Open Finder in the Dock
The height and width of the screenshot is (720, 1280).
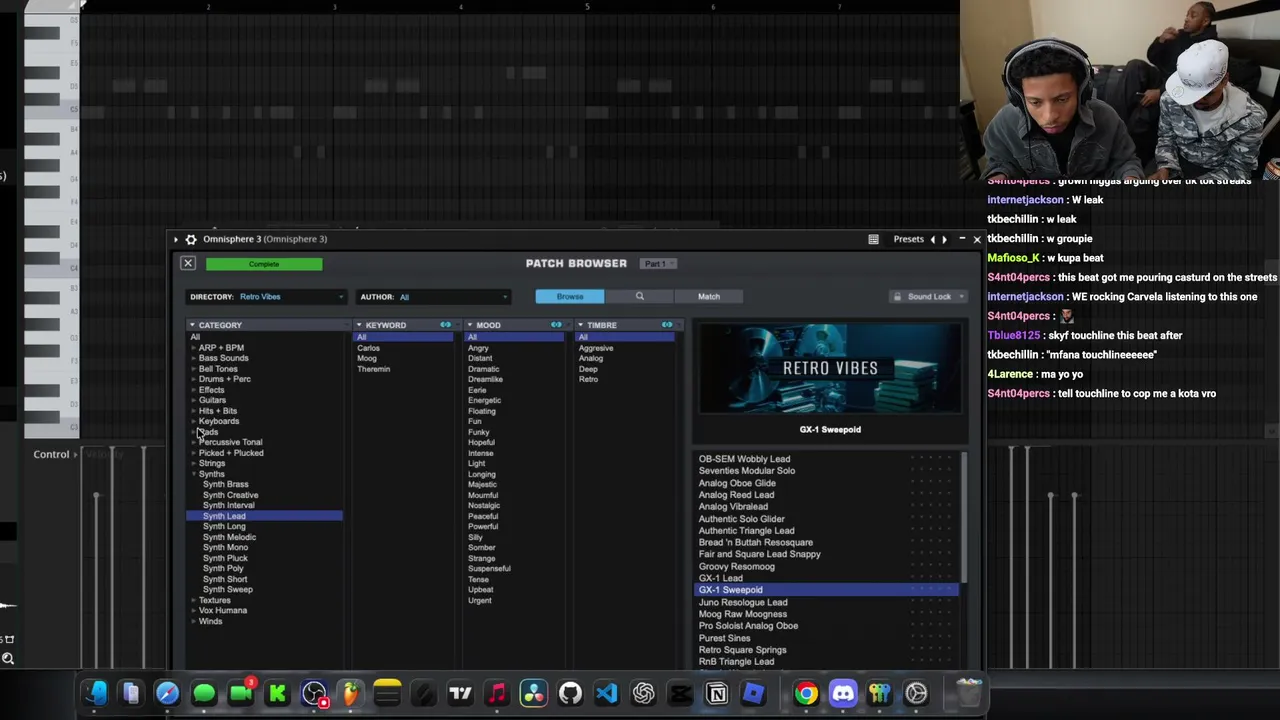click(x=95, y=693)
